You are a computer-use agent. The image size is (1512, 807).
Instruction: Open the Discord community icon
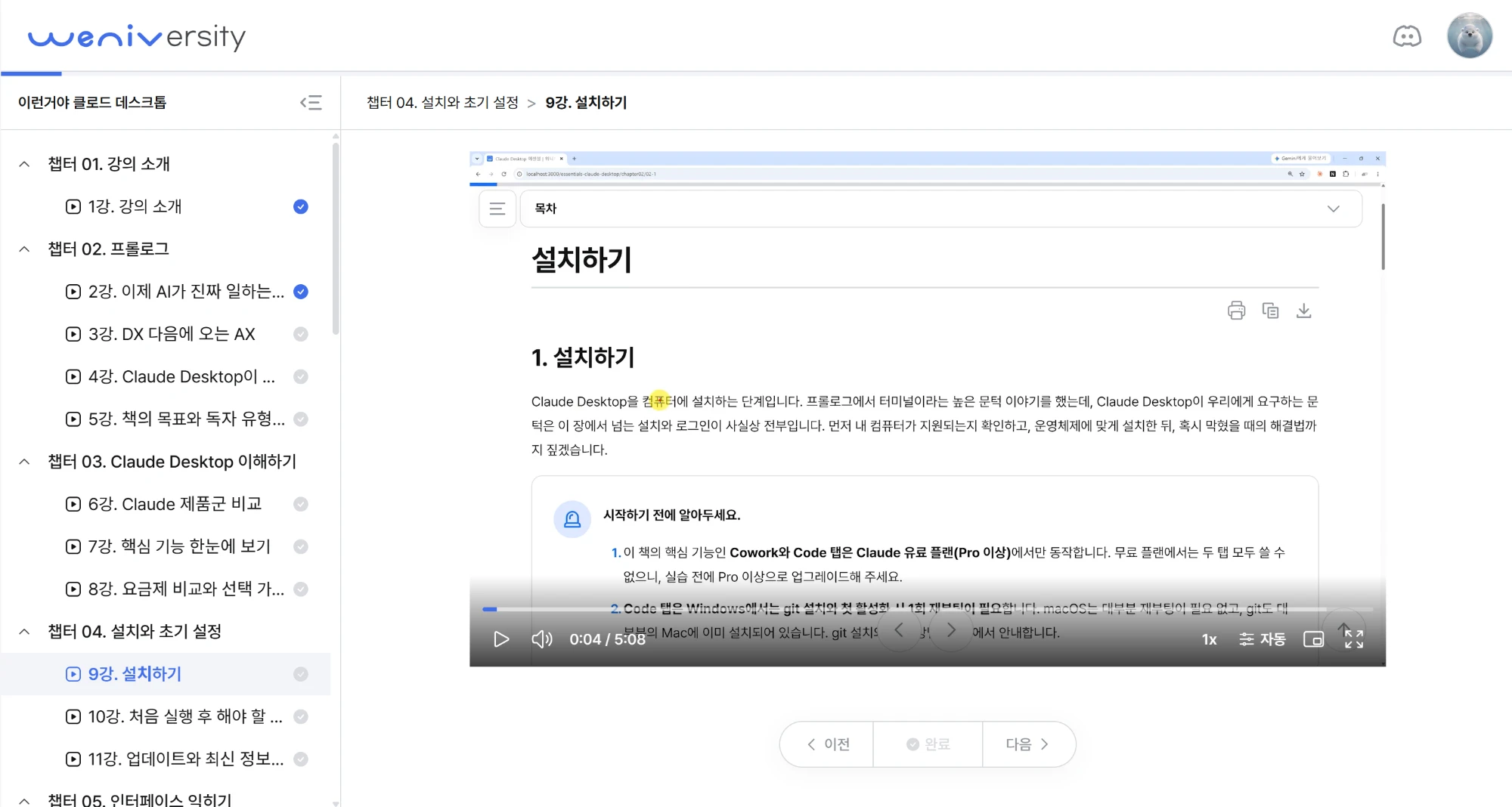(x=1407, y=36)
